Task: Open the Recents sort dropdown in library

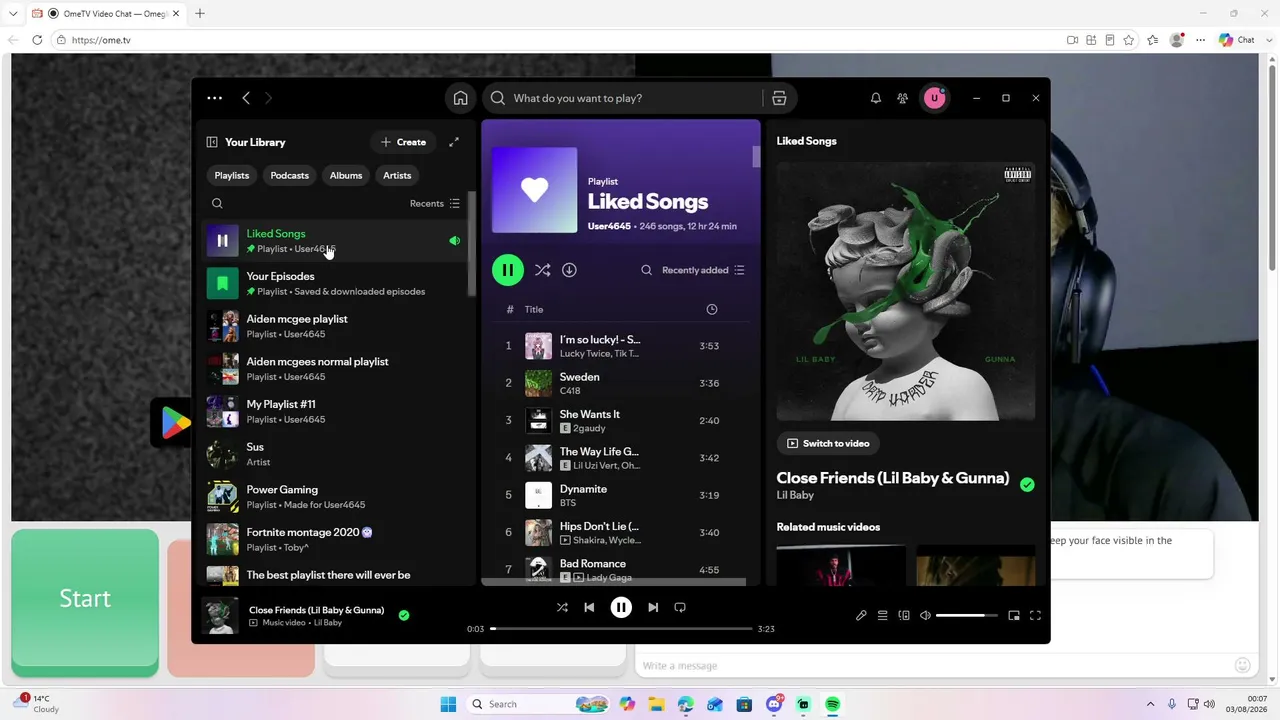Action: 435,203
